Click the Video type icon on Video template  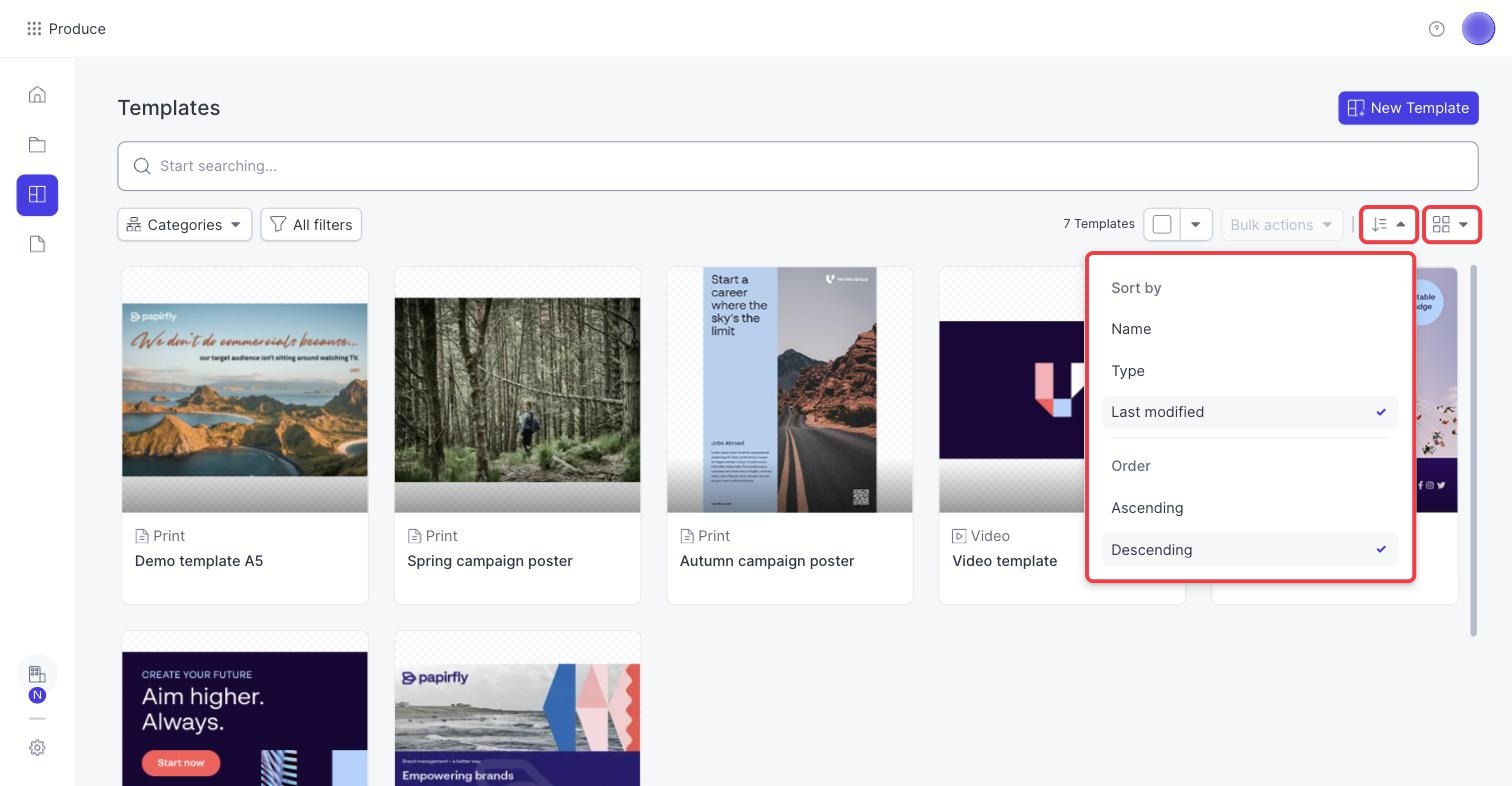coord(959,536)
